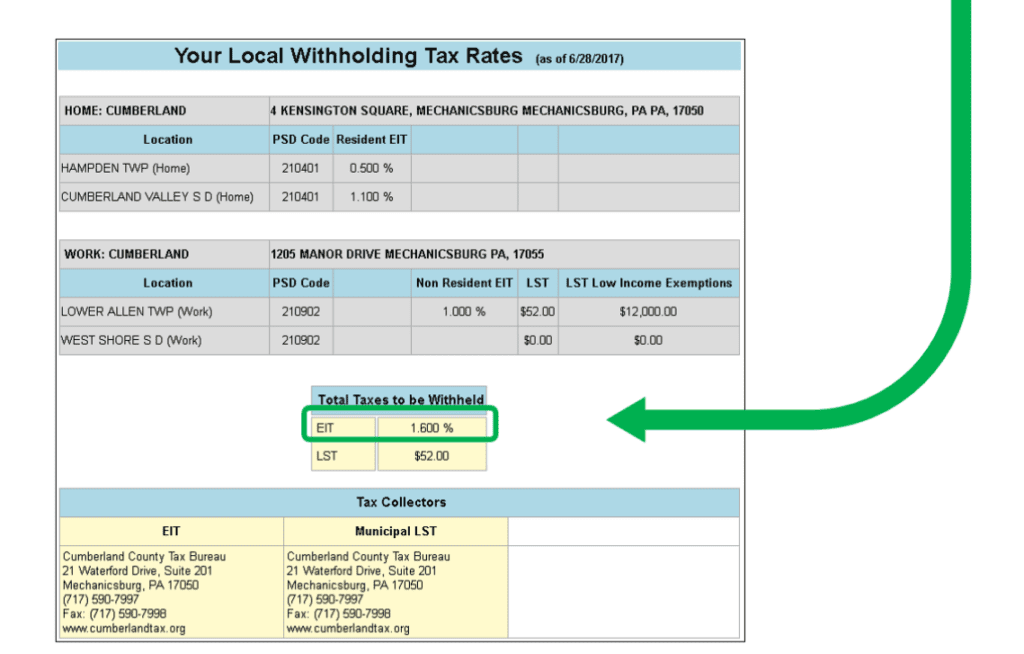Click the total LST $52.00 value cell
This screenshot has height=654, width=1024.
pyautogui.click(x=431, y=456)
